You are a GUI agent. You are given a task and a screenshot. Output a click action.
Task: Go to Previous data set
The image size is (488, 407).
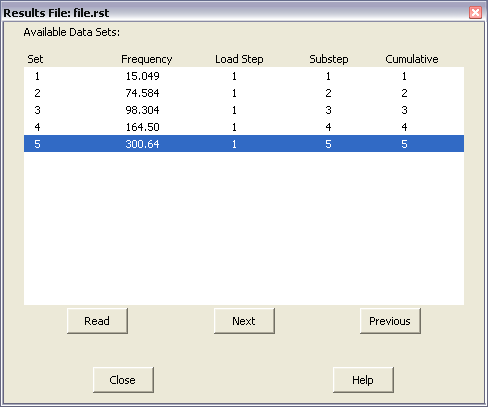click(390, 321)
